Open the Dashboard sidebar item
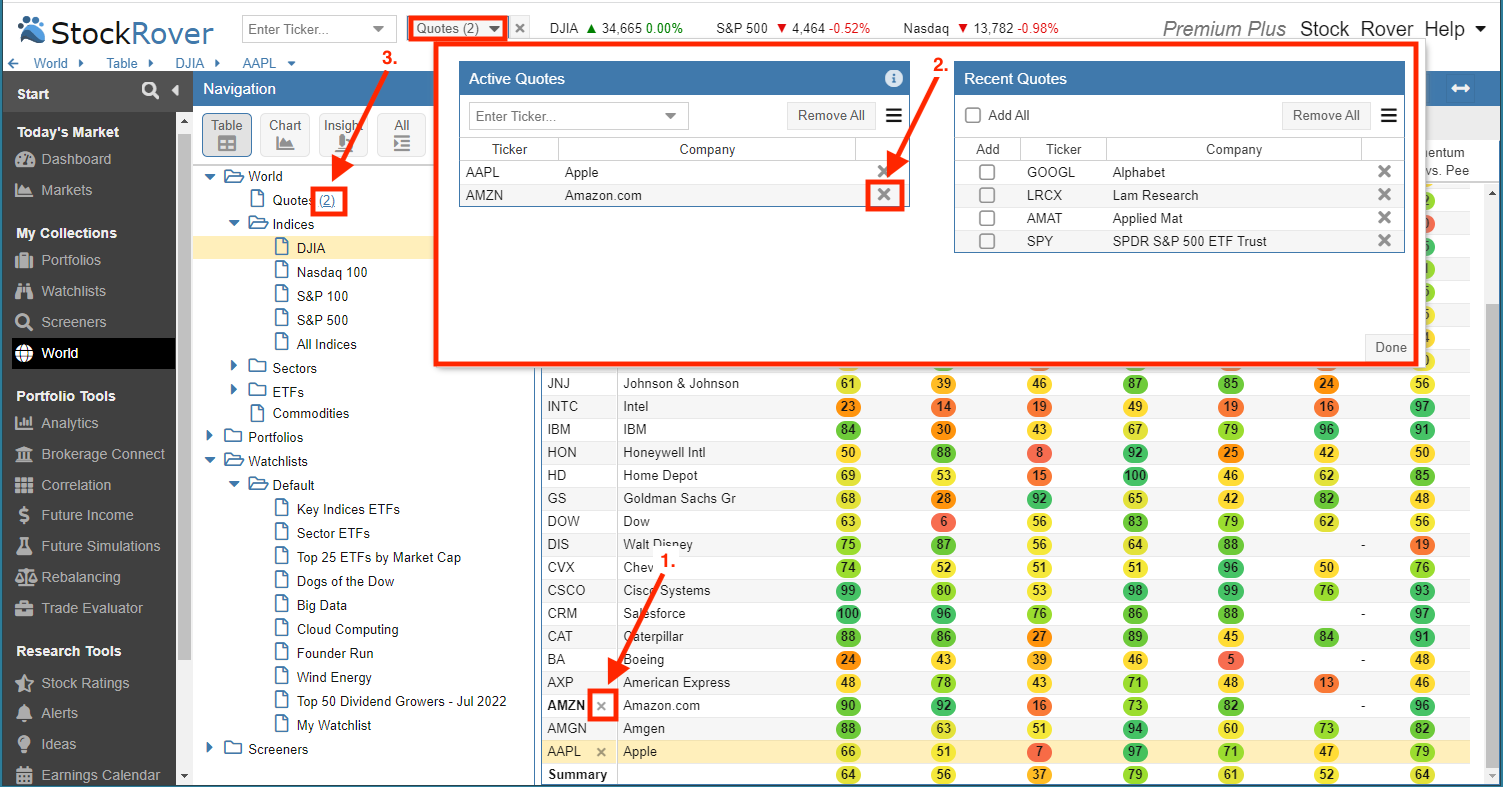1503x787 pixels. click(x=76, y=159)
